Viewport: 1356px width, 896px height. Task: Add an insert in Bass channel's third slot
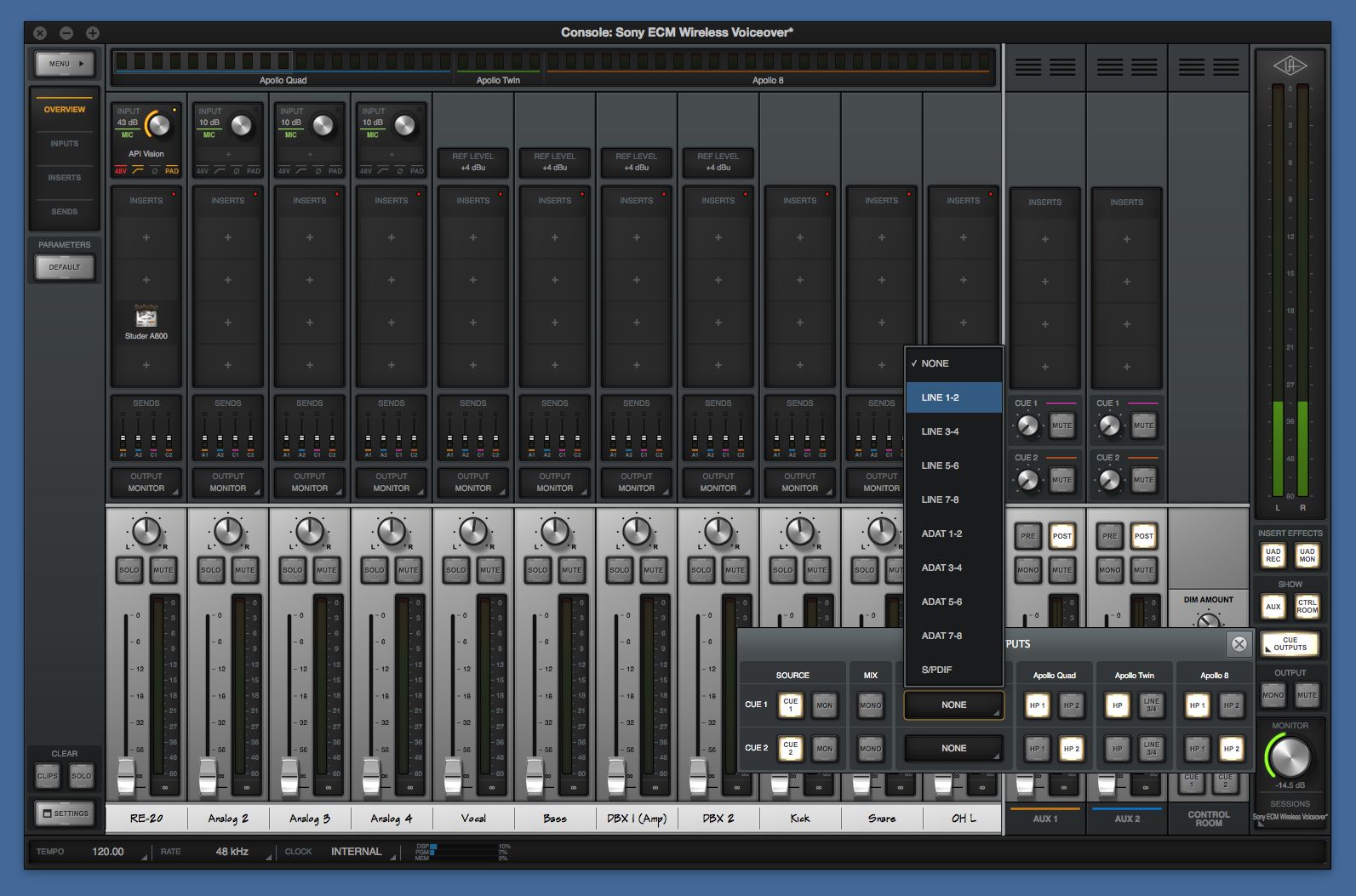[555, 322]
